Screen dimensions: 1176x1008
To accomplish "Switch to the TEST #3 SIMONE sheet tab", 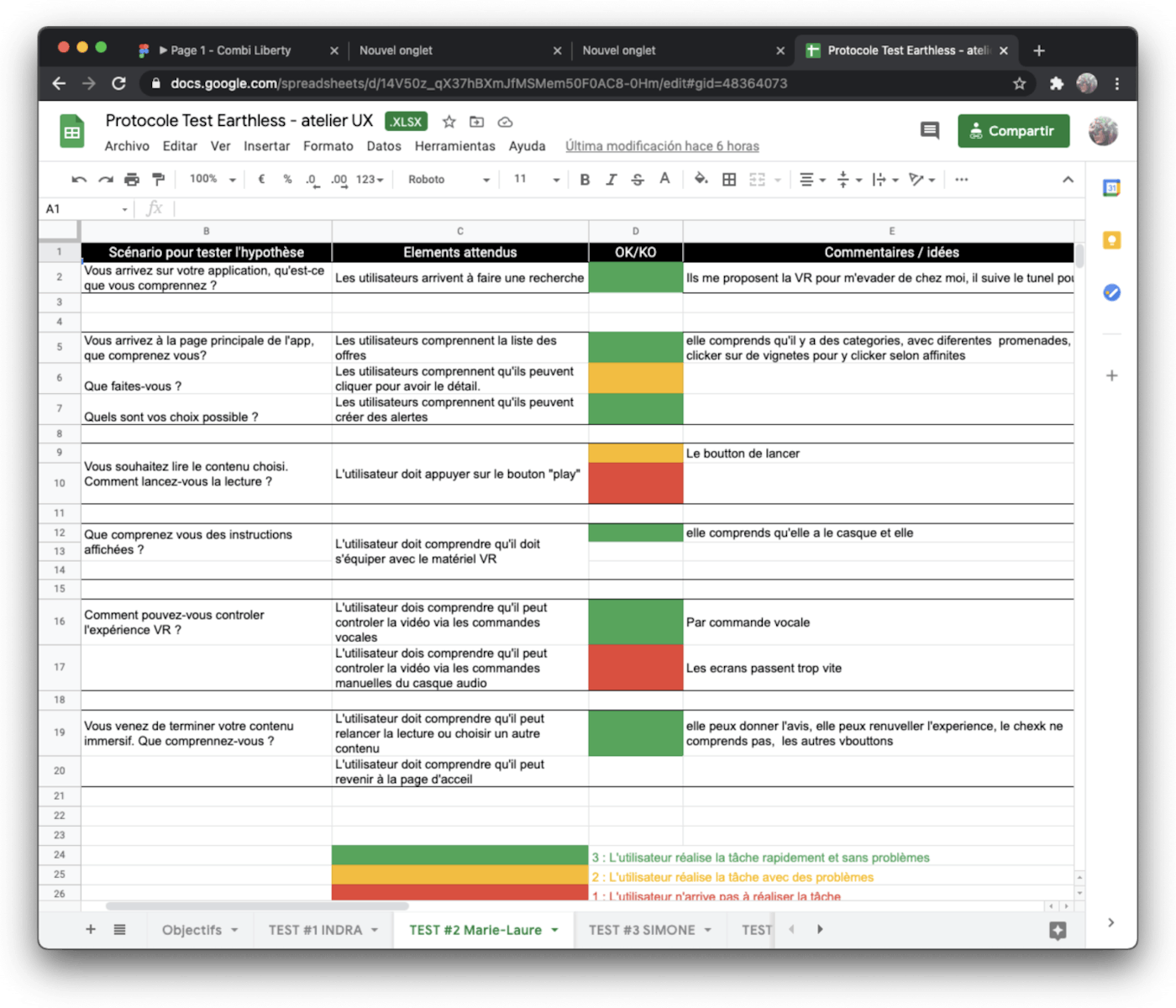I will 642,930.
